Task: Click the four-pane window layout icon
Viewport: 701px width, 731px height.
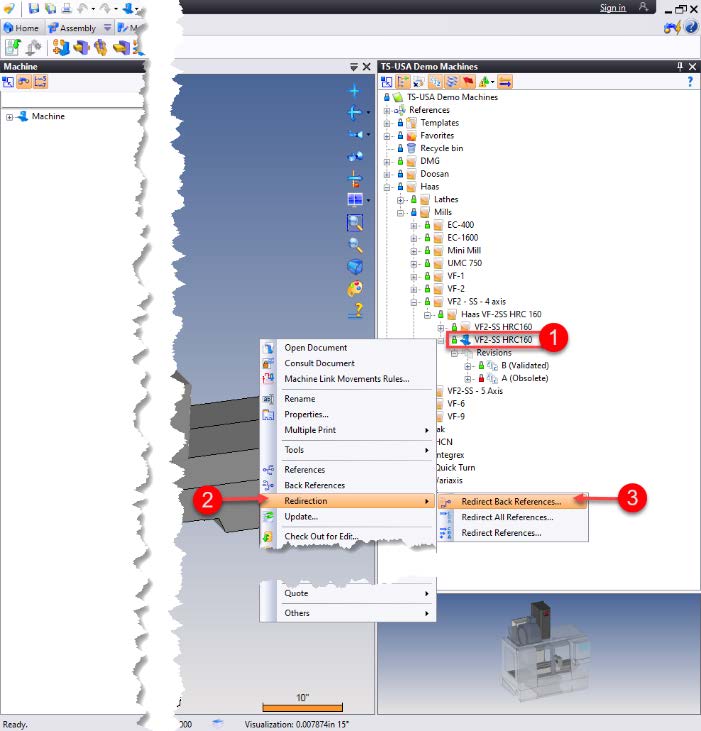Action: point(355,200)
